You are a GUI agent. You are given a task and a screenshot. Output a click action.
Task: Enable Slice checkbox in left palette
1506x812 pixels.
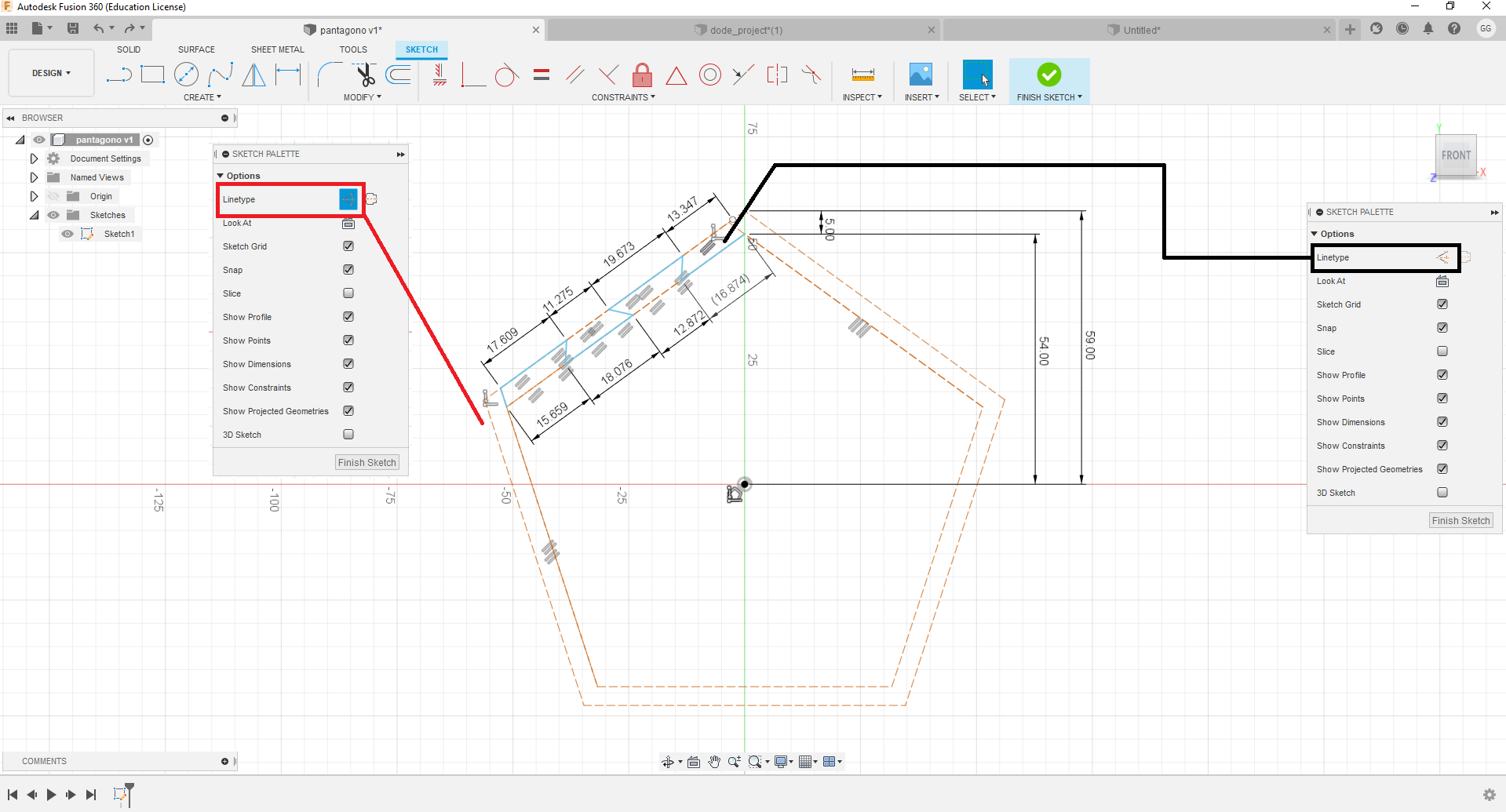(348, 293)
